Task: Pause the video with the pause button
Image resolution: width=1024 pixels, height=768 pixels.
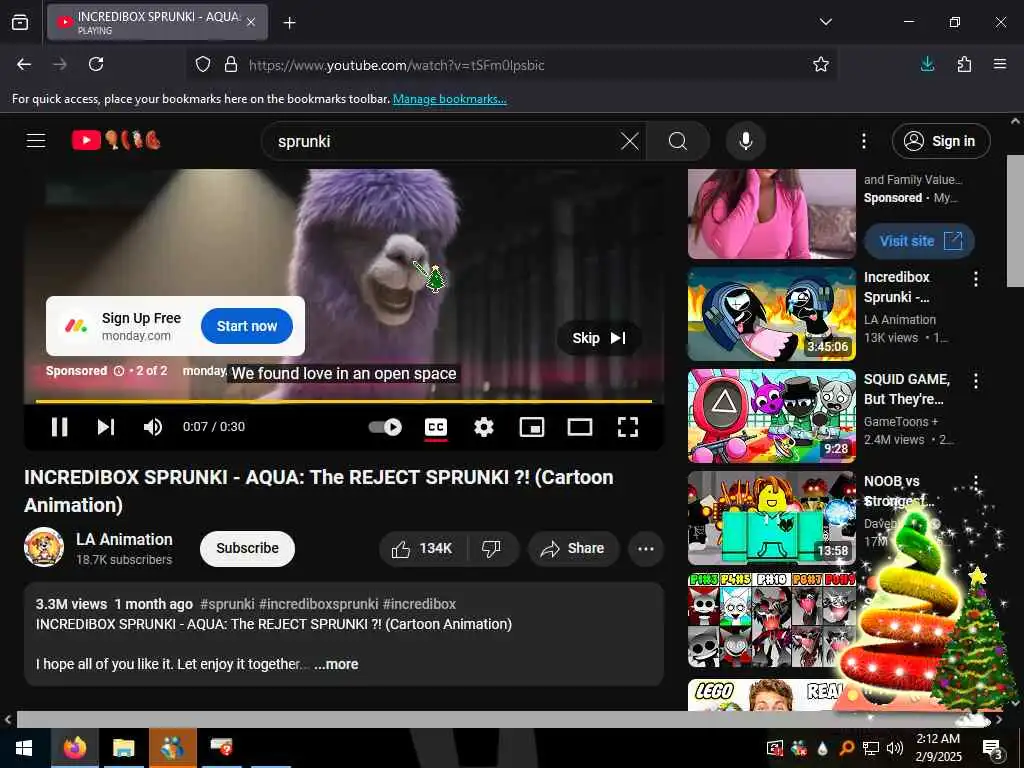Action: pyautogui.click(x=59, y=427)
